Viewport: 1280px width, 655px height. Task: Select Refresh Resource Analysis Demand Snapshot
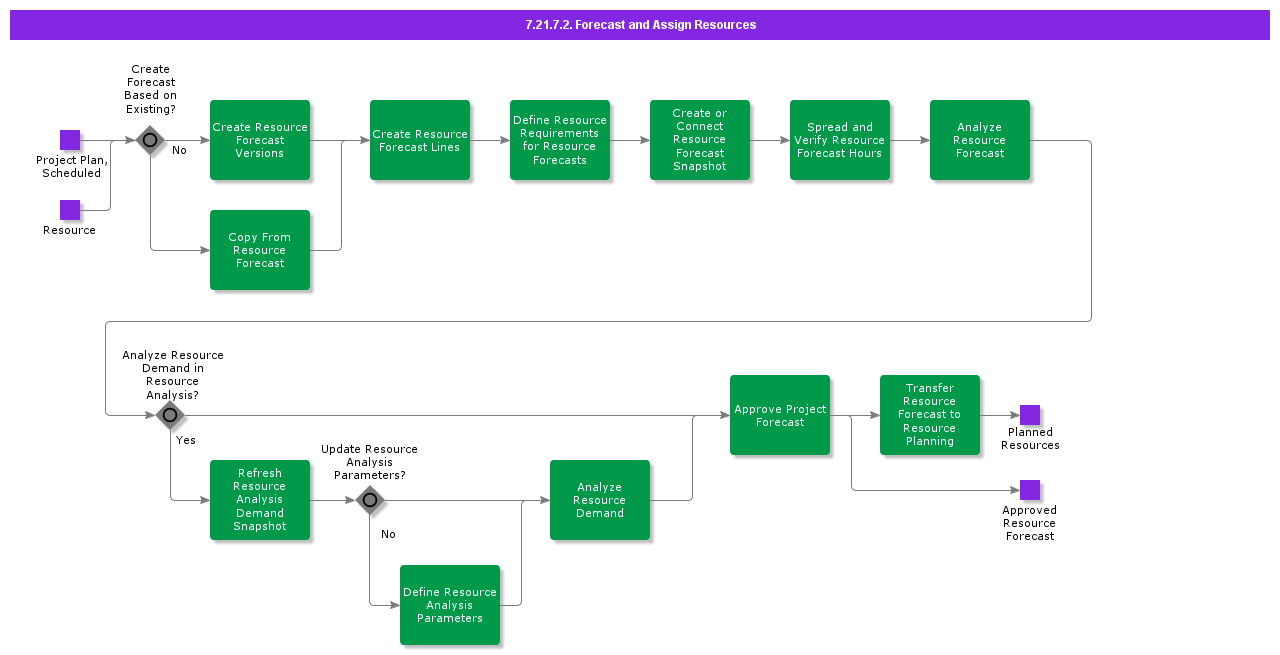click(260, 500)
